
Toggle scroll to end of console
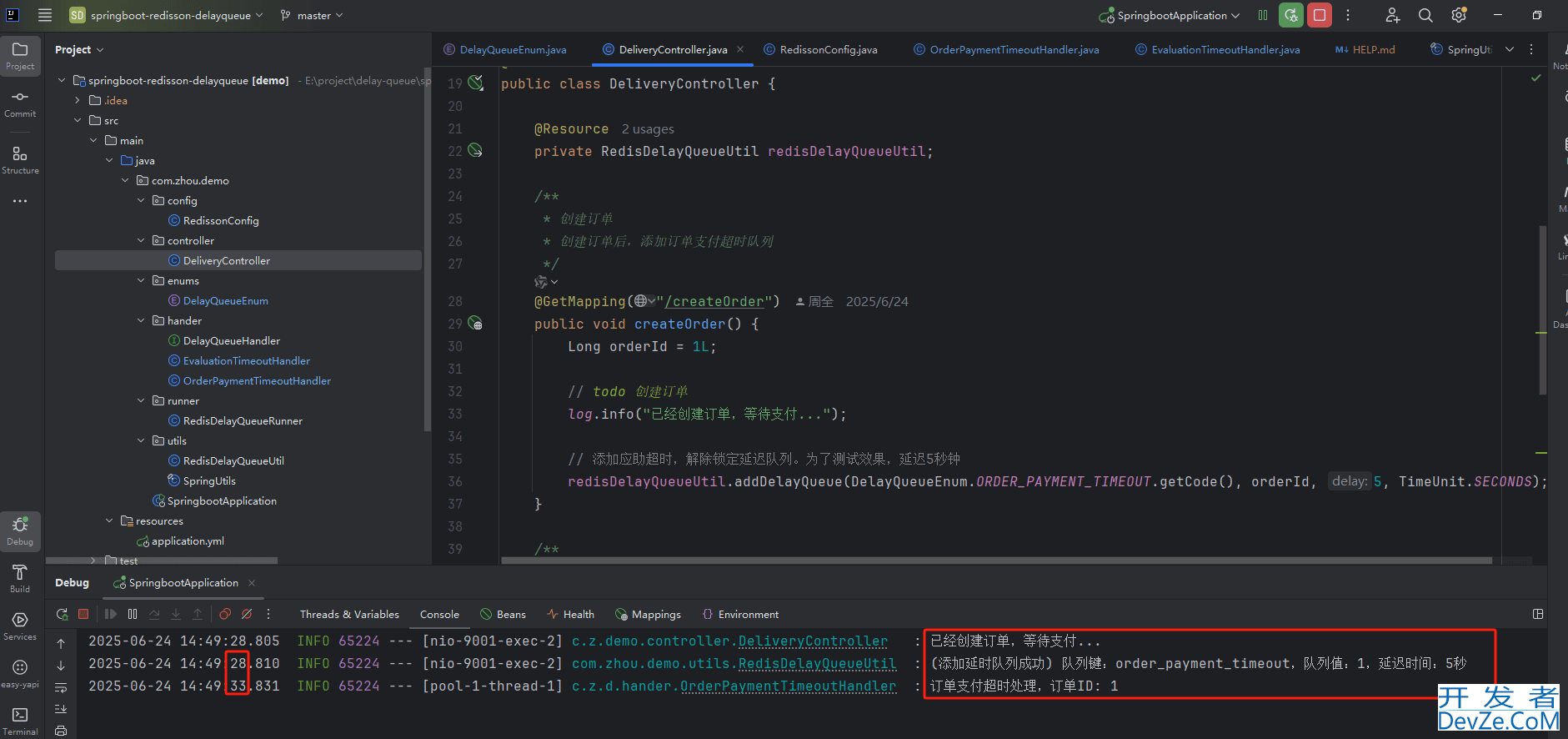(61, 709)
